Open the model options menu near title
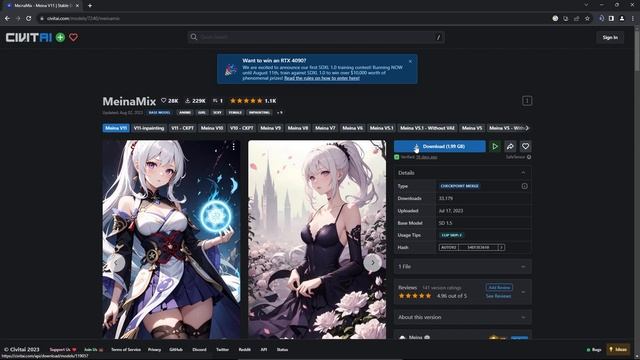This screenshot has width=640, height=360. pyautogui.click(x=527, y=101)
